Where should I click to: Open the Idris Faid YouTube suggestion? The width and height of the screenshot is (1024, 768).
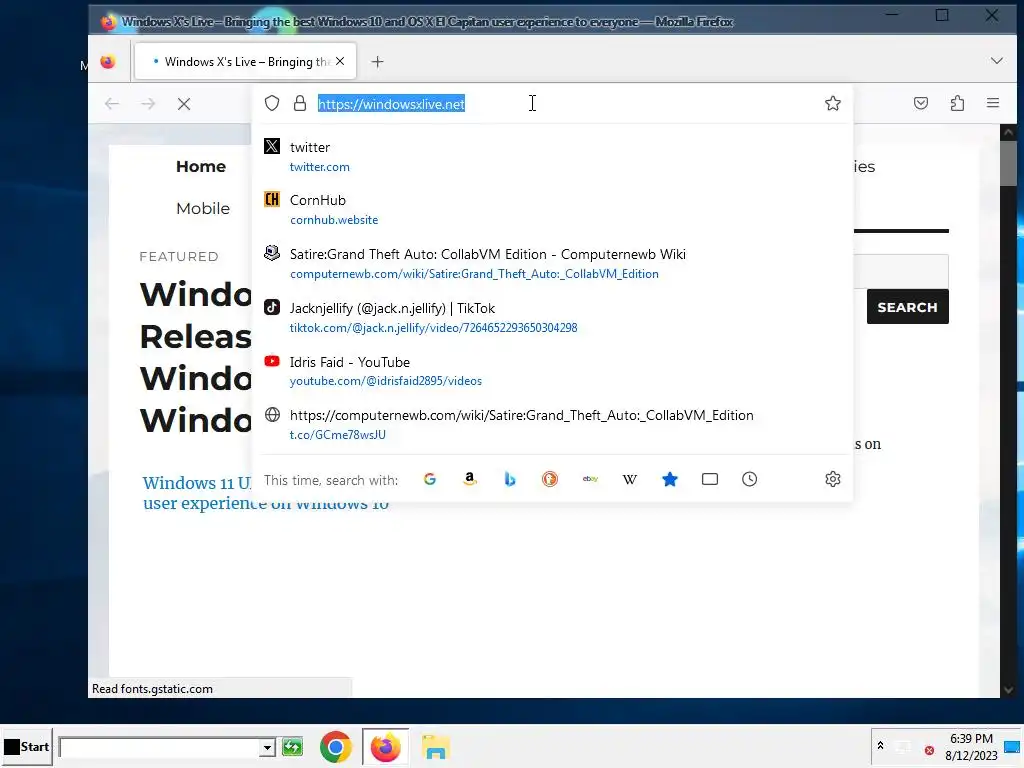pyautogui.click(x=552, y=371)
